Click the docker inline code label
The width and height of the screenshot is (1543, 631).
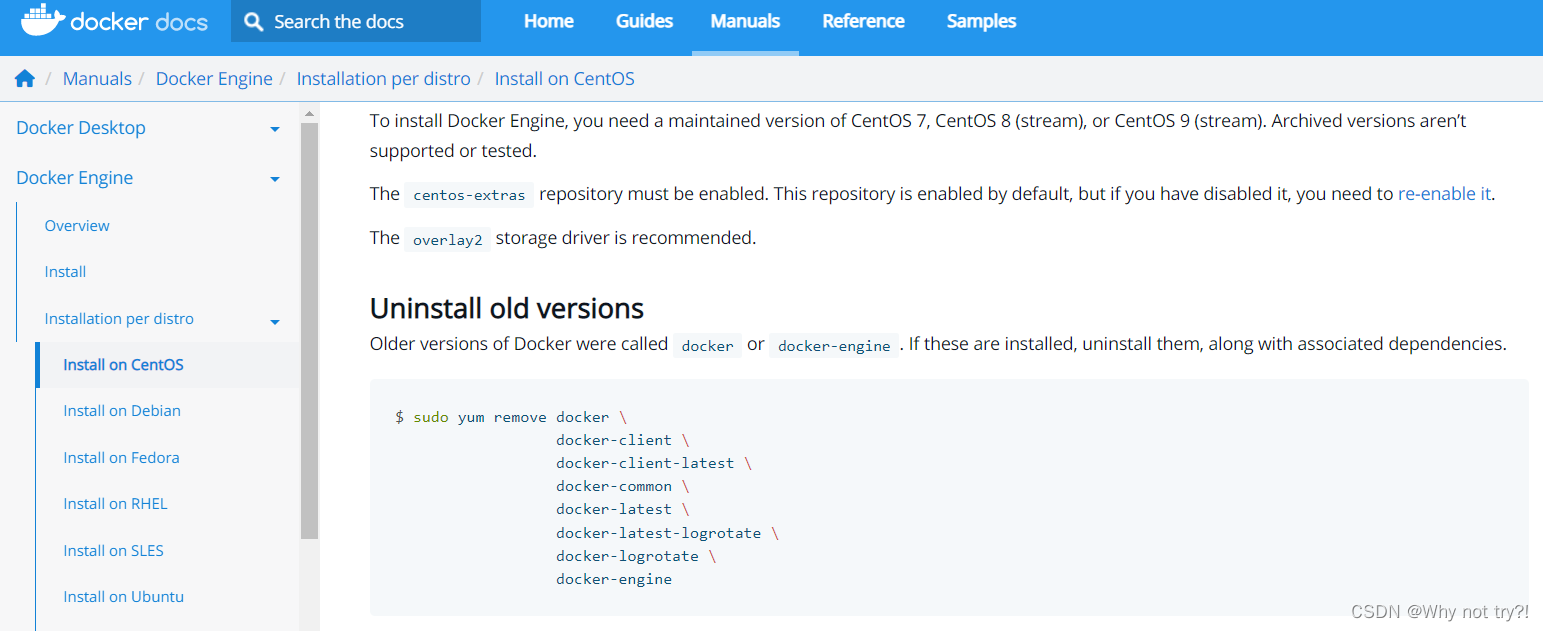[707, 345]
